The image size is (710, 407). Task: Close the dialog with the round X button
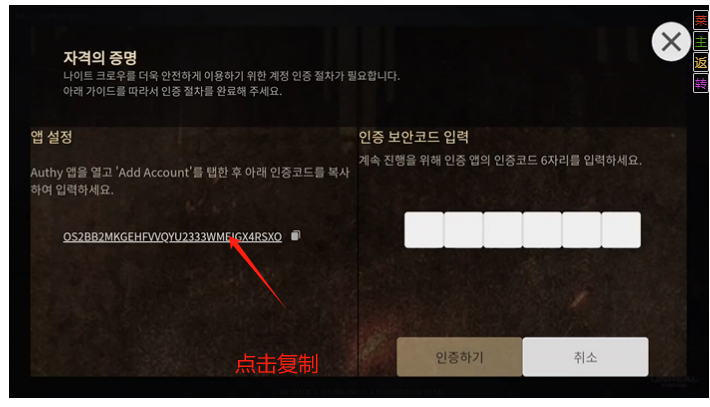pos(671,42)
